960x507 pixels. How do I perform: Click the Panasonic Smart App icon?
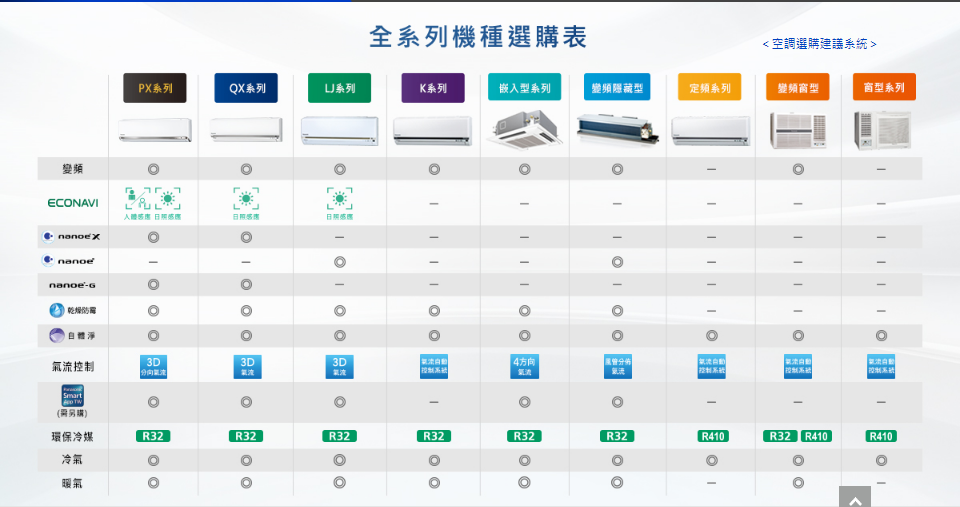click(x=73, y=396)
